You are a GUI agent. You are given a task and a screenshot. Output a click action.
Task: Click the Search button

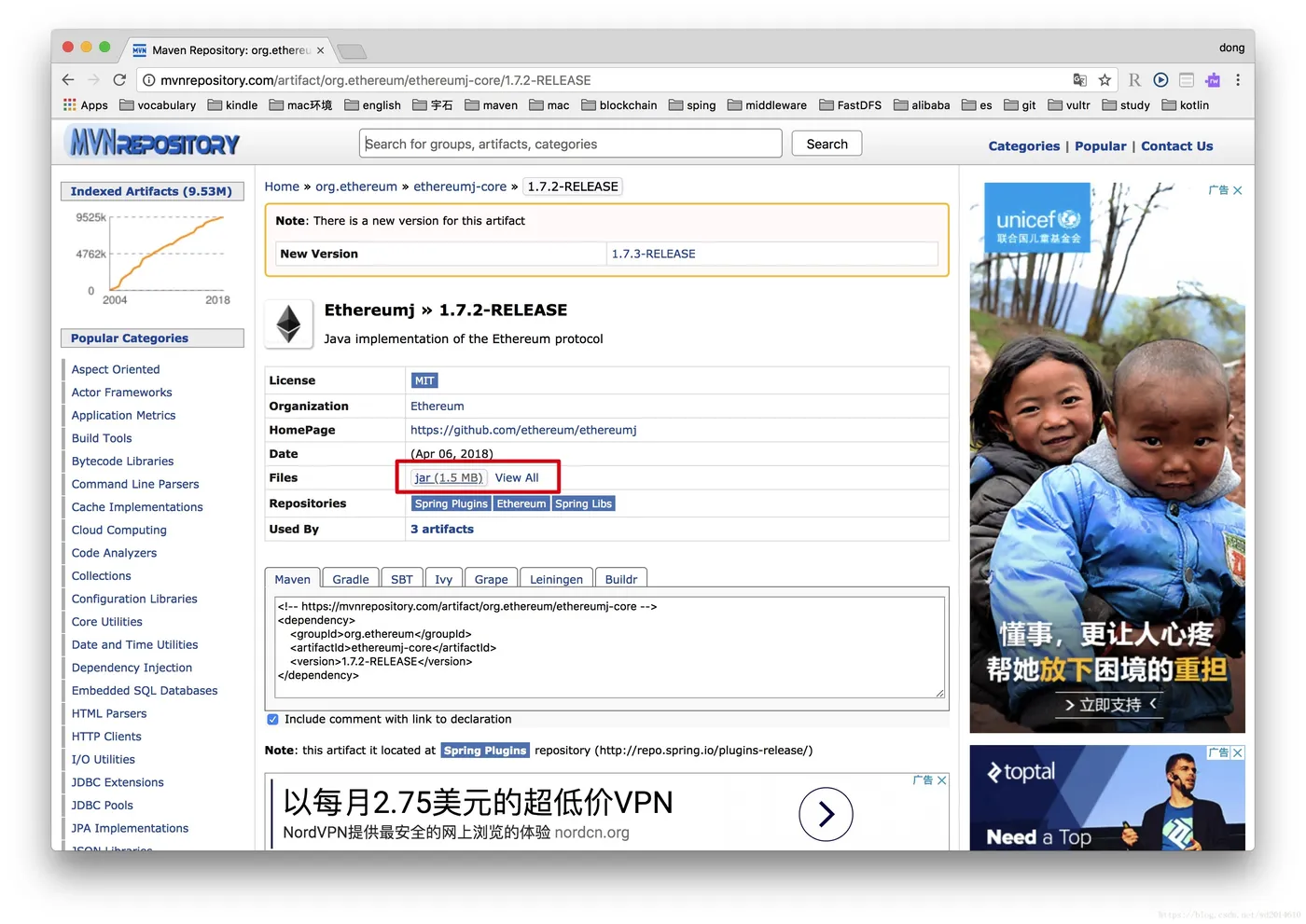click(x=827, y=144)
